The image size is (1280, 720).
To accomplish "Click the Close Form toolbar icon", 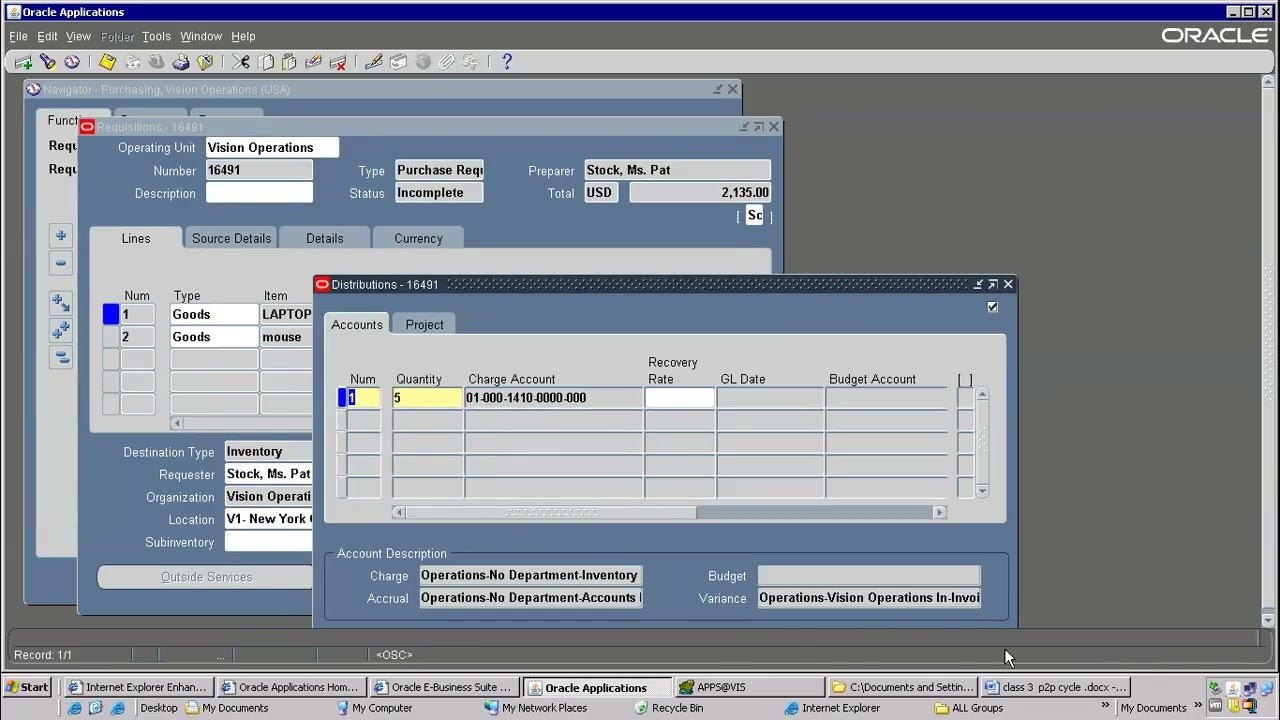I will (205, 62).
